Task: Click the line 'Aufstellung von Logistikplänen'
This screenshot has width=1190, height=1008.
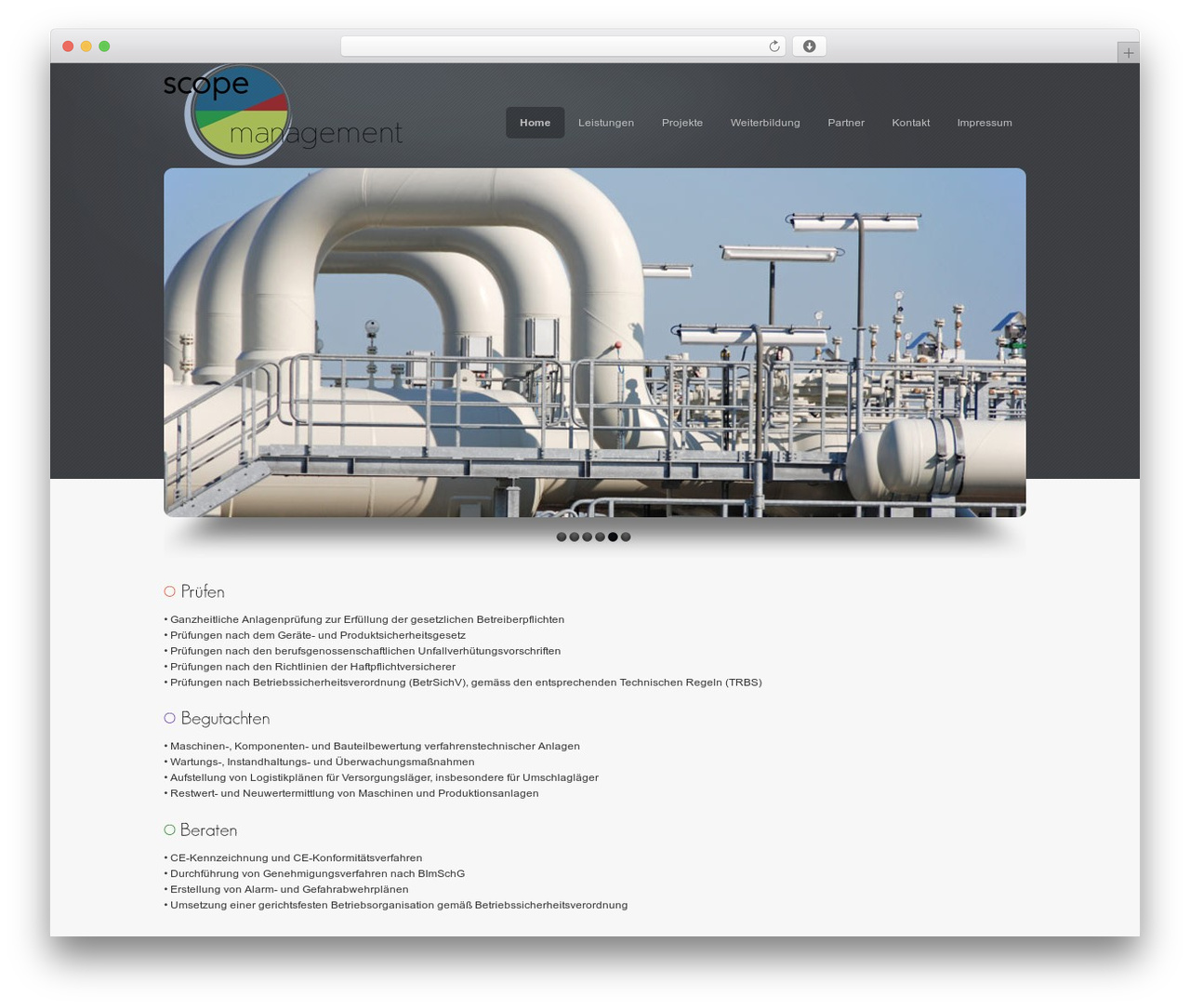Action: click(x=381, y=777)
